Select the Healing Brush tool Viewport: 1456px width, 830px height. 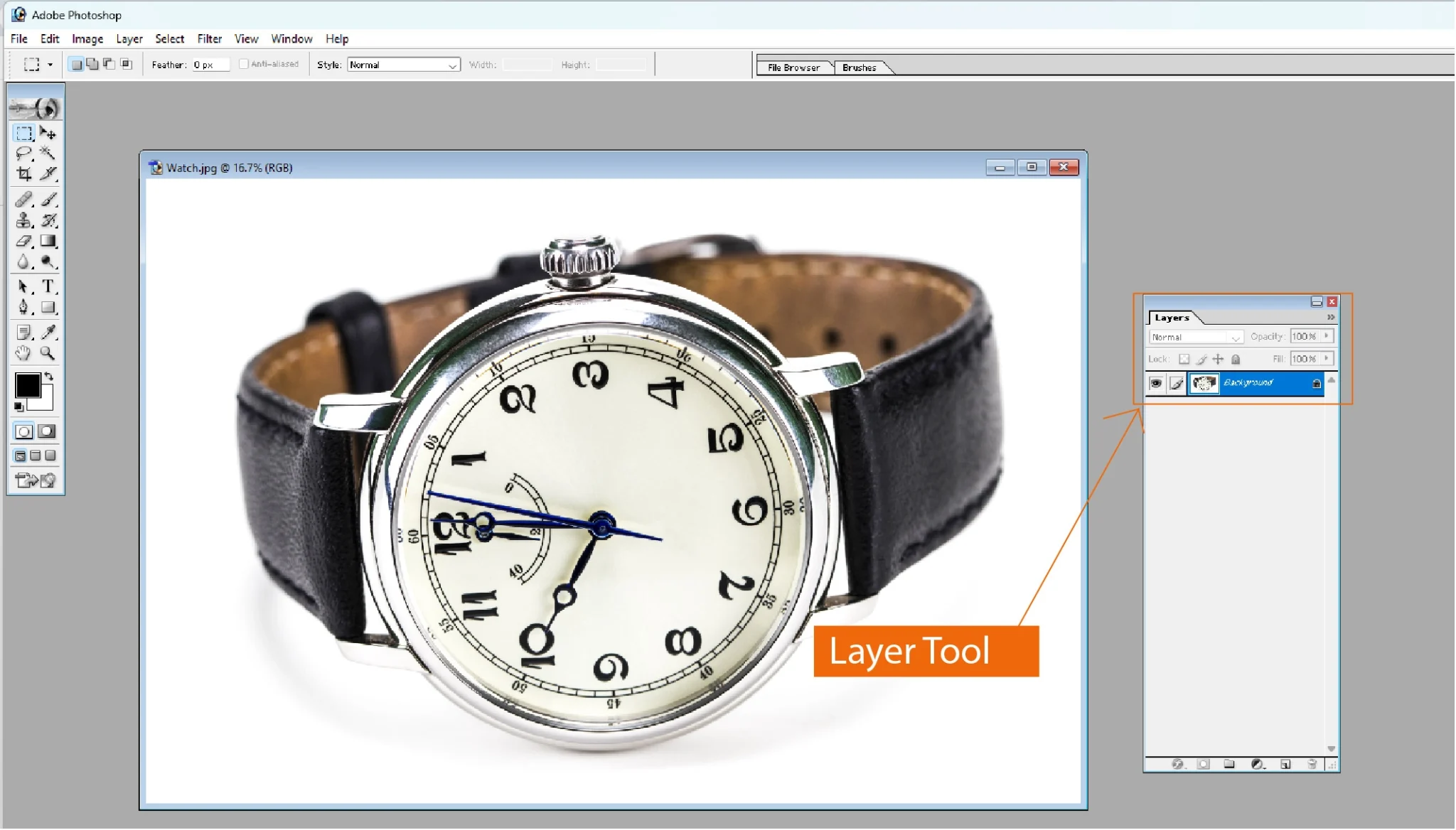(23, 200)
